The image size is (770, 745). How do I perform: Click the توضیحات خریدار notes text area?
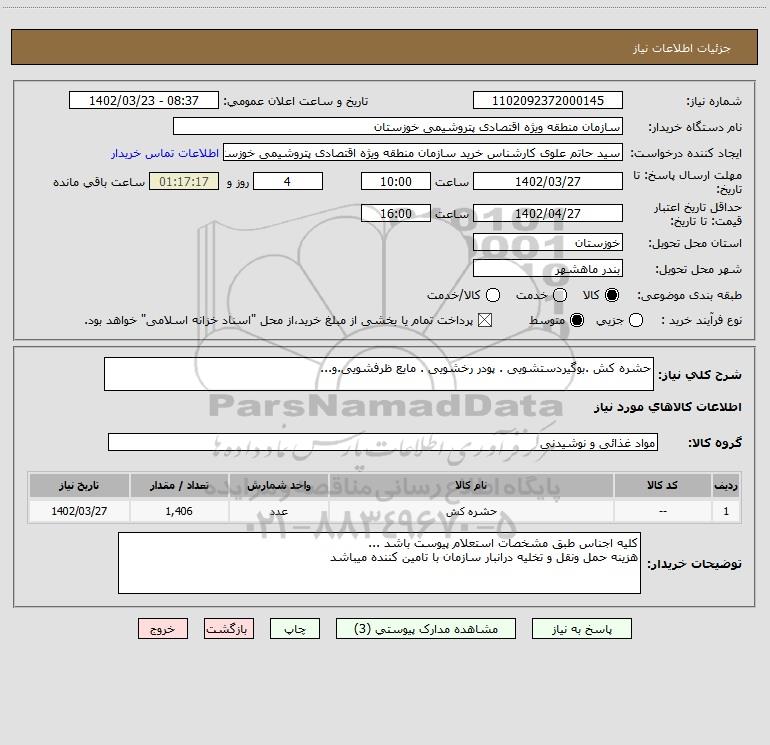coord(379,563)
